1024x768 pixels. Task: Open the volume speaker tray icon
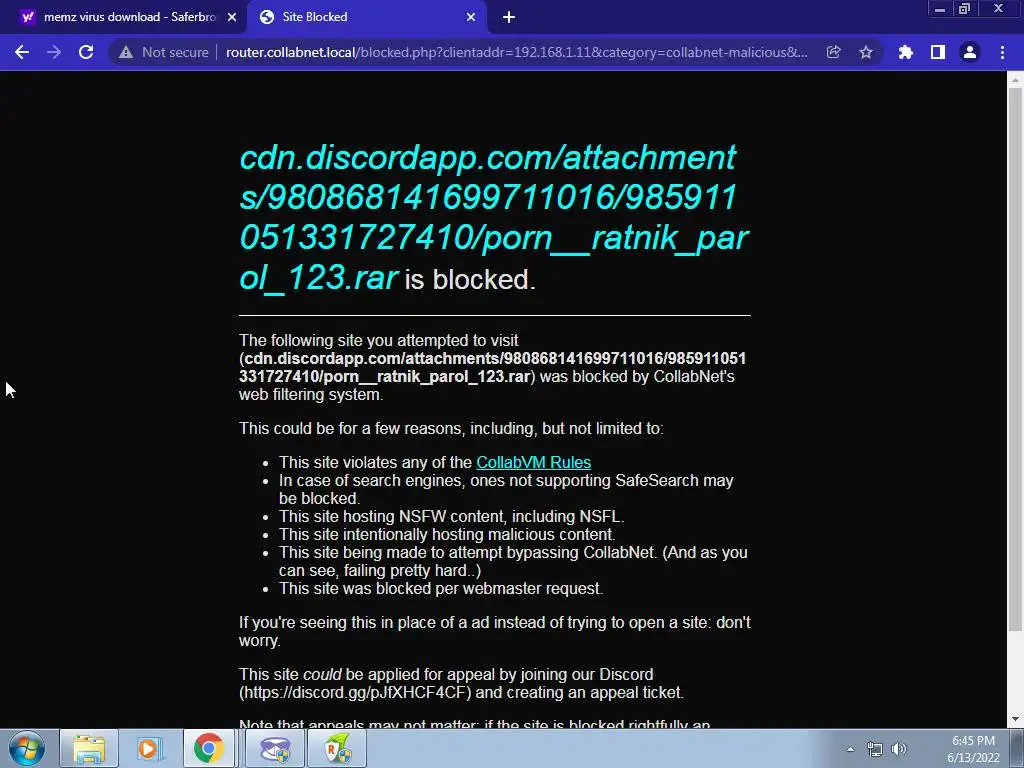pyautogui.click(x=899, y=749)
